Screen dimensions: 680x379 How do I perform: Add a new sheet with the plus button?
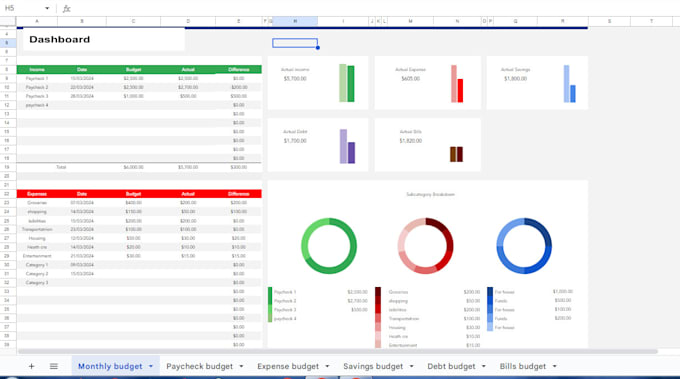pyautogui.click(x=31, y=366)
